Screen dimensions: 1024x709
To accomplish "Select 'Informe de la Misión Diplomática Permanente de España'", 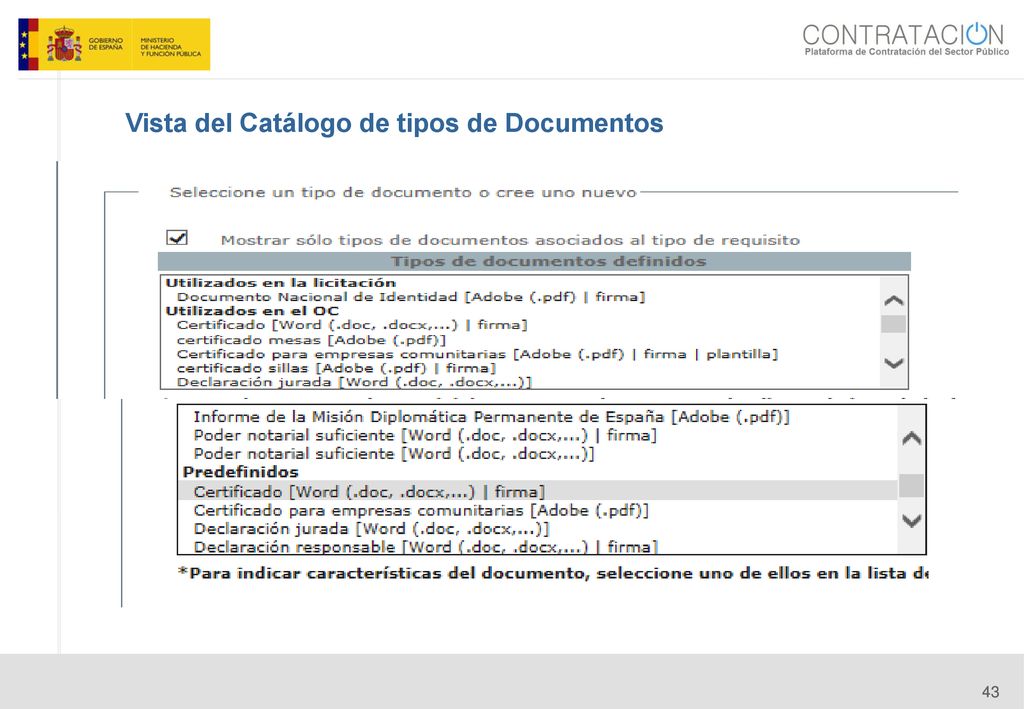I will point(491,417).
